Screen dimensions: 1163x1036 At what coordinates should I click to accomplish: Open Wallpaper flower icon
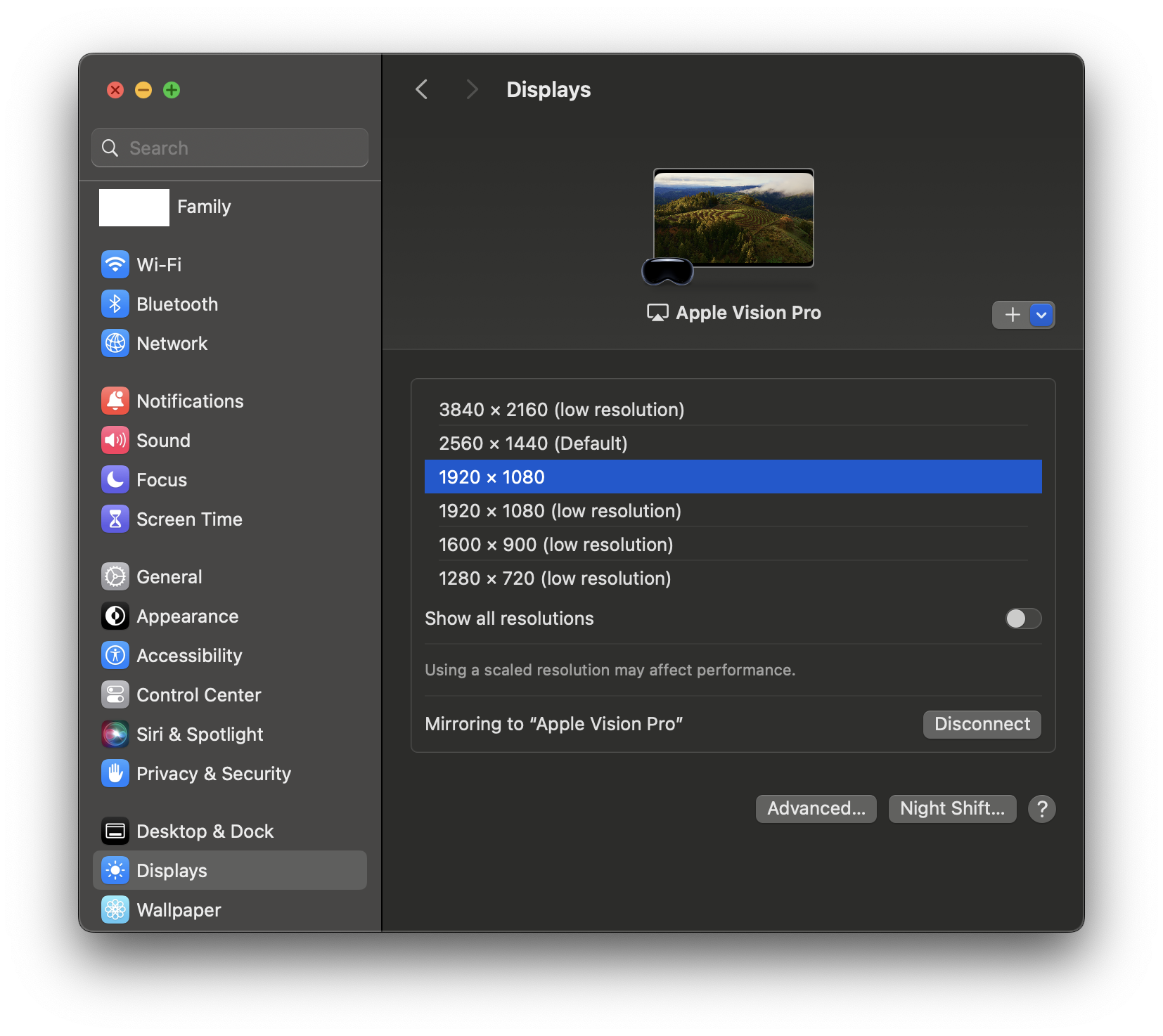tap(115, 909)
